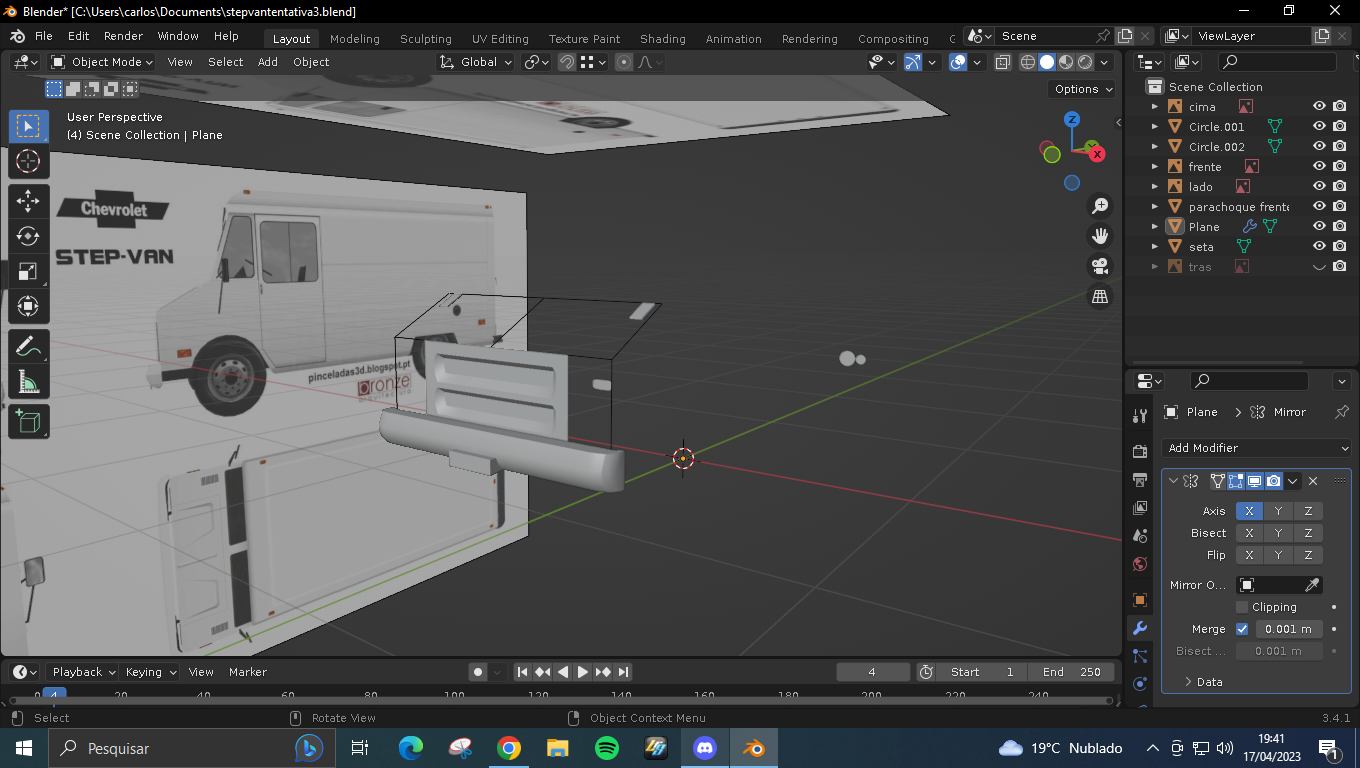The image size is (1360, 768).
Task: Remove the Mirror modifier with the X button
Action: click(x=1313, y=481)
